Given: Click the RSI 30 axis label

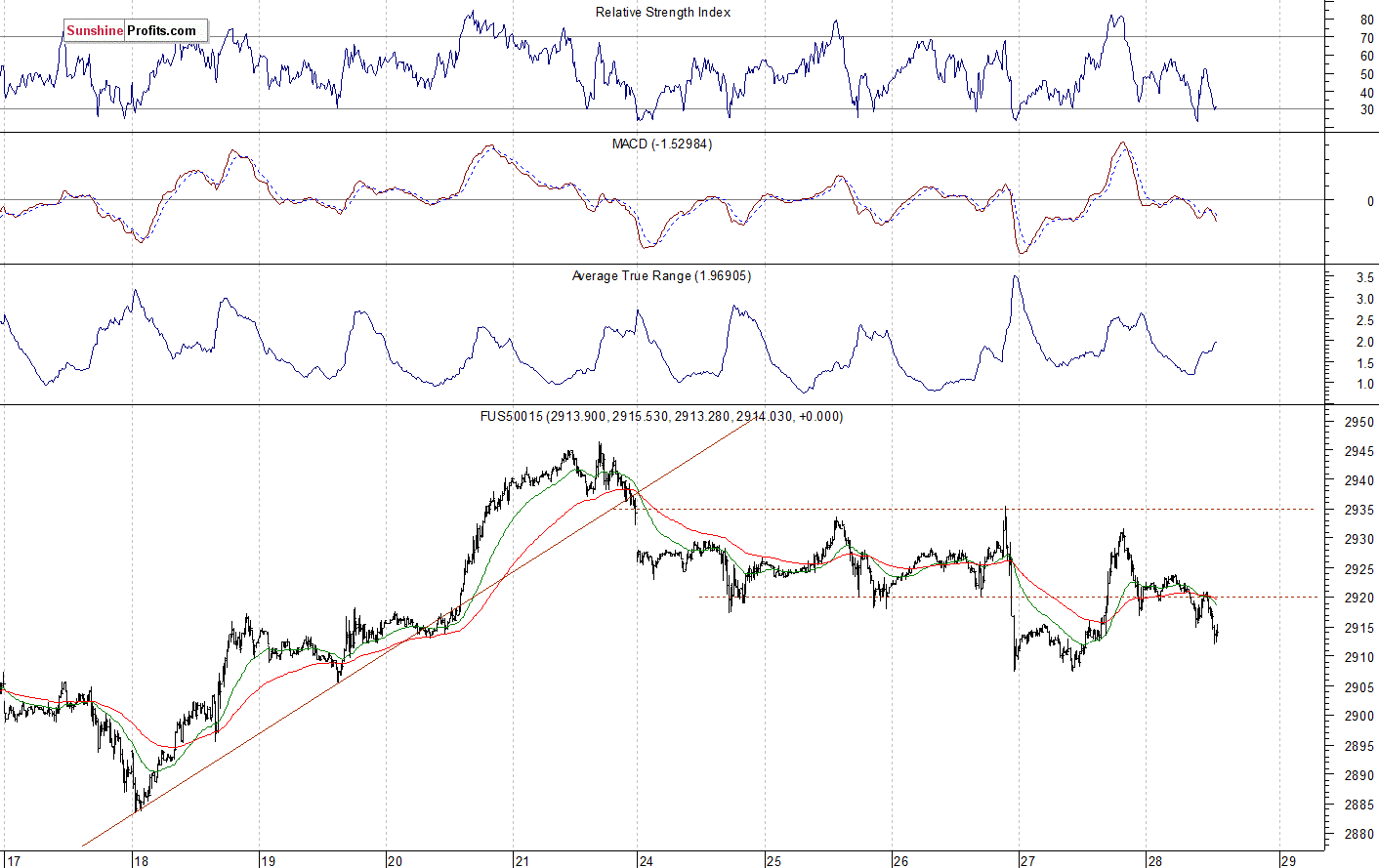Looking at the screenshot, I should [x=1366, y=110].
